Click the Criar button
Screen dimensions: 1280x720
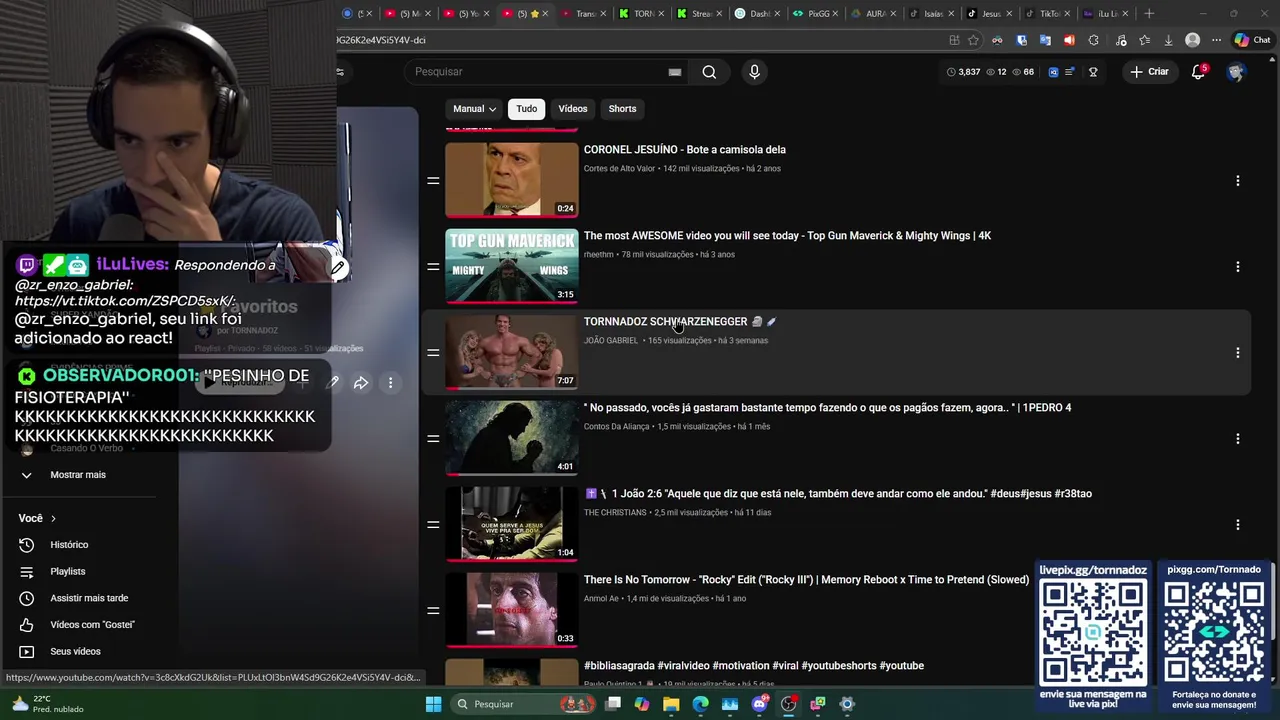click(x=1149, y=72)
